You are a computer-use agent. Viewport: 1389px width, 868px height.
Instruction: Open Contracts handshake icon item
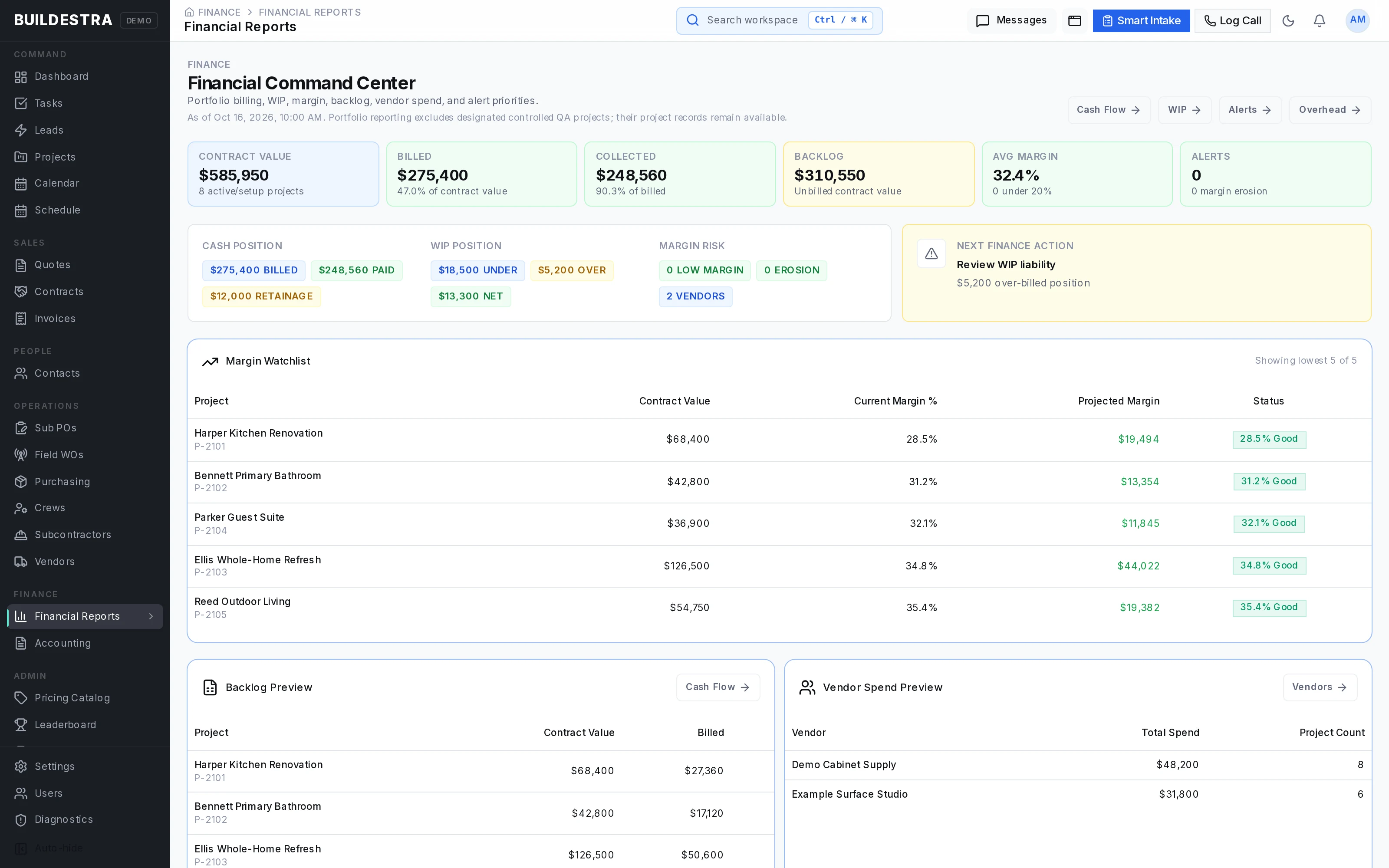(85, 292)
